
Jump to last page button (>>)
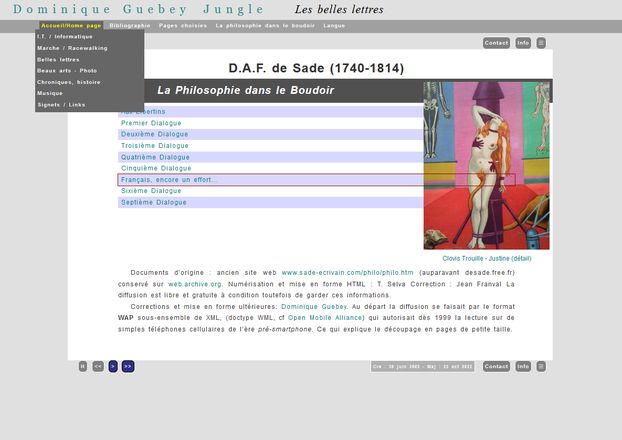(x=128, y=366)
